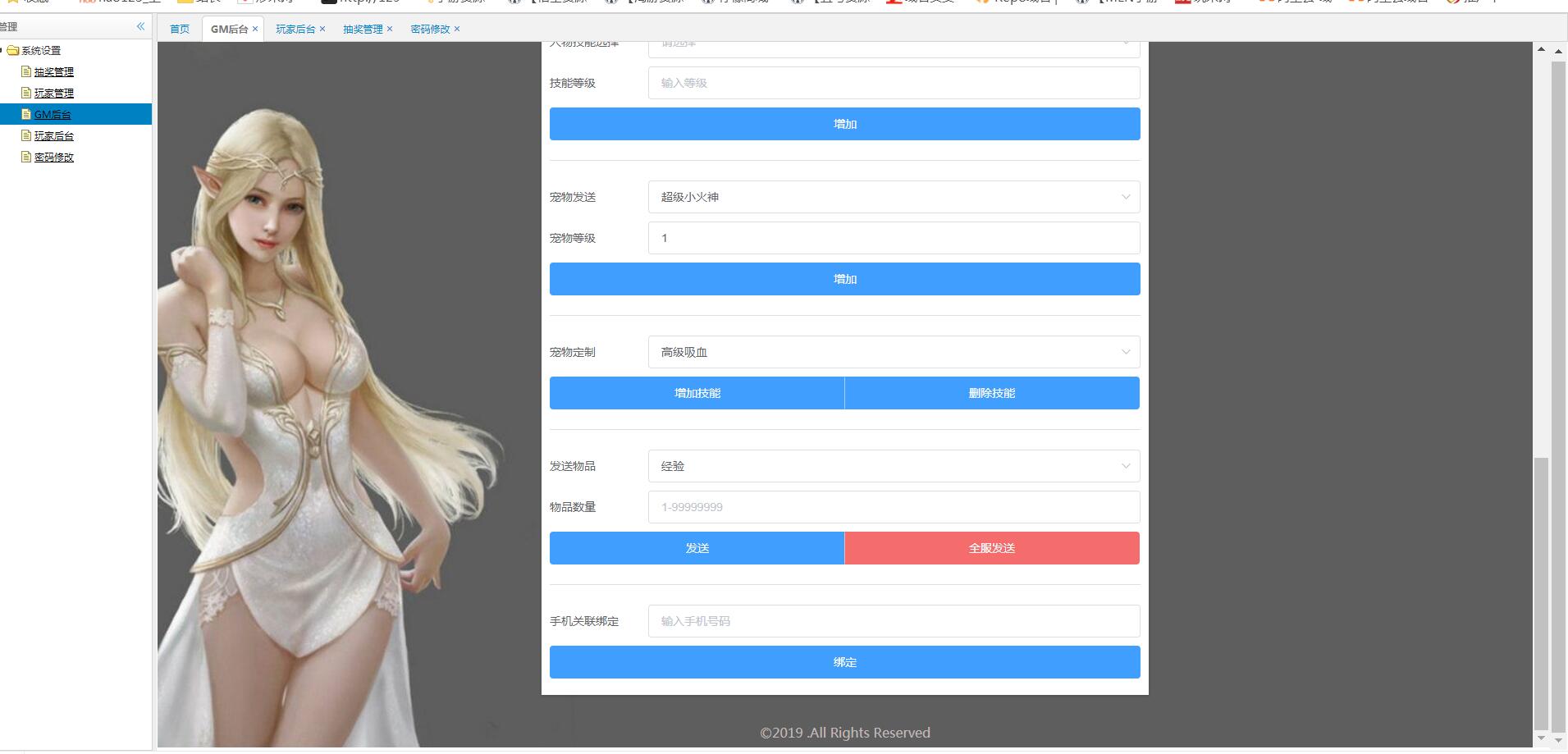Click the page icon beside 密码修改 in sidebar
This screenshot has height=754, width=1568.
point(26,158)
